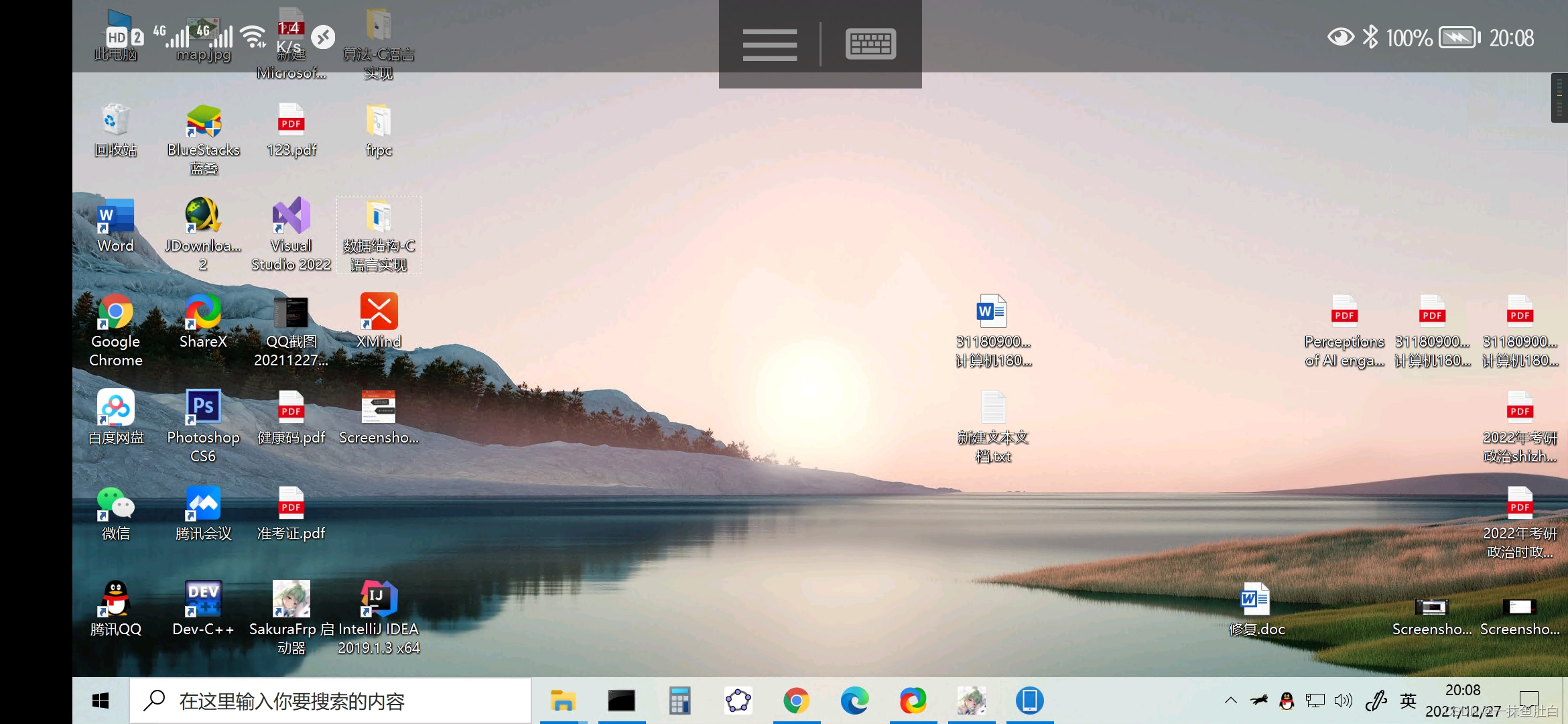Expand the hidden system tray icons chevron
This screenshot has height=724, width=1568.
click(1230, 701)
